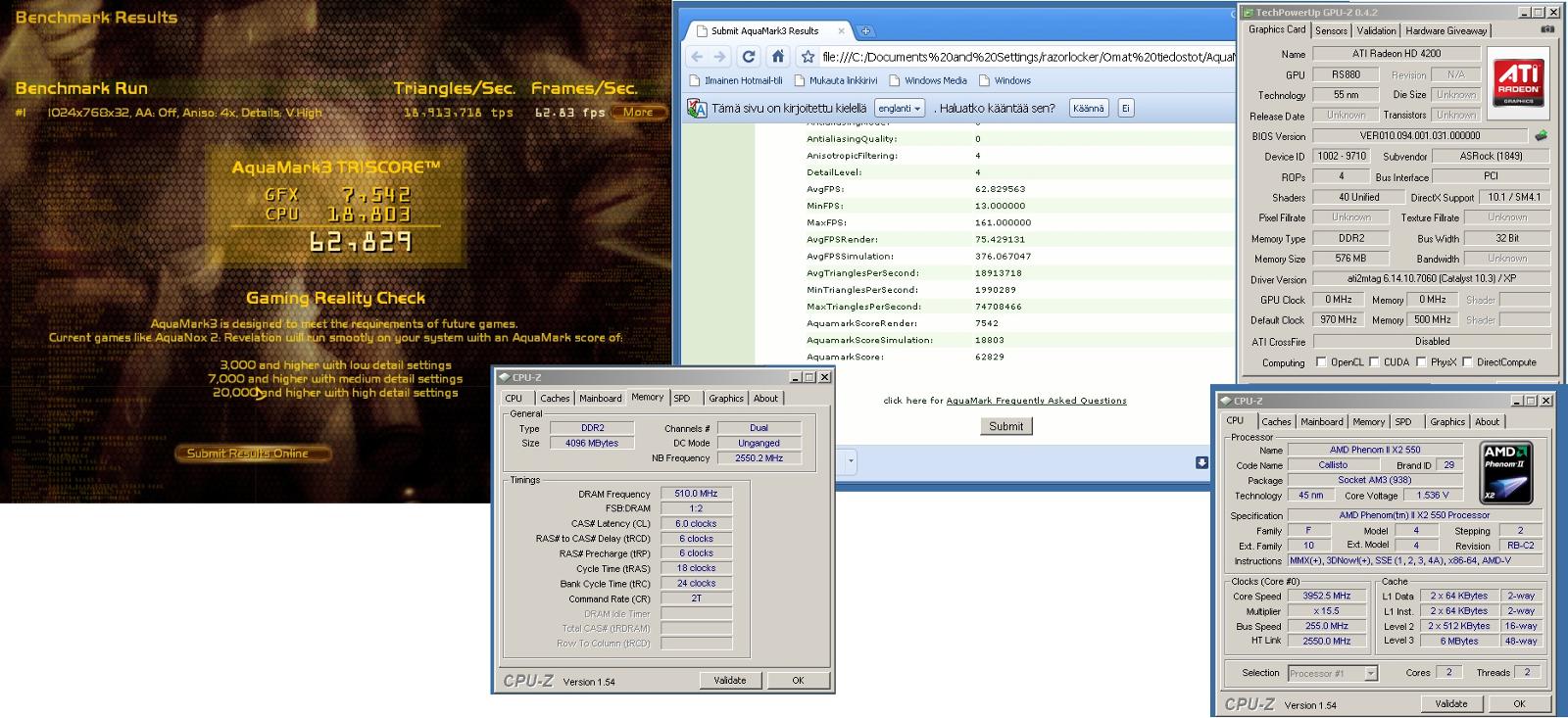Reload the AquaMark3 results page
1568x718 pixels.
749,57
